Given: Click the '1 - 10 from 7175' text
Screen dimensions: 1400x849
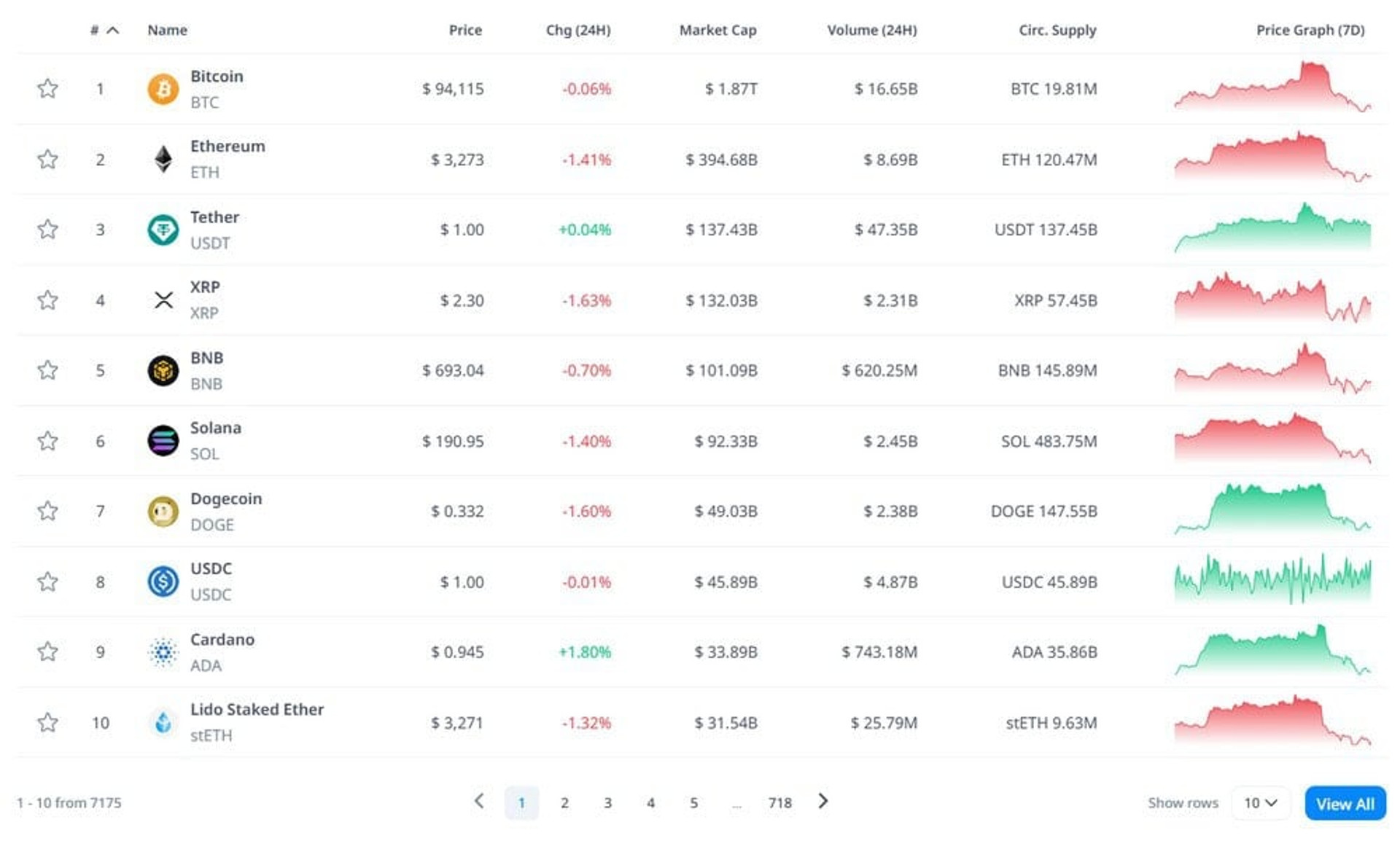Looking at the screenshot, I should point(69,802).
